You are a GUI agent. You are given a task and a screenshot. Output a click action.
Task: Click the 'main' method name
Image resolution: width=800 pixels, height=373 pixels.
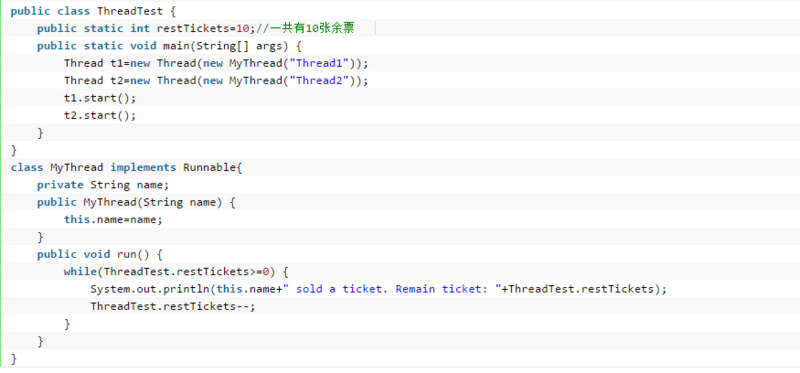click(x=176, y=46)
